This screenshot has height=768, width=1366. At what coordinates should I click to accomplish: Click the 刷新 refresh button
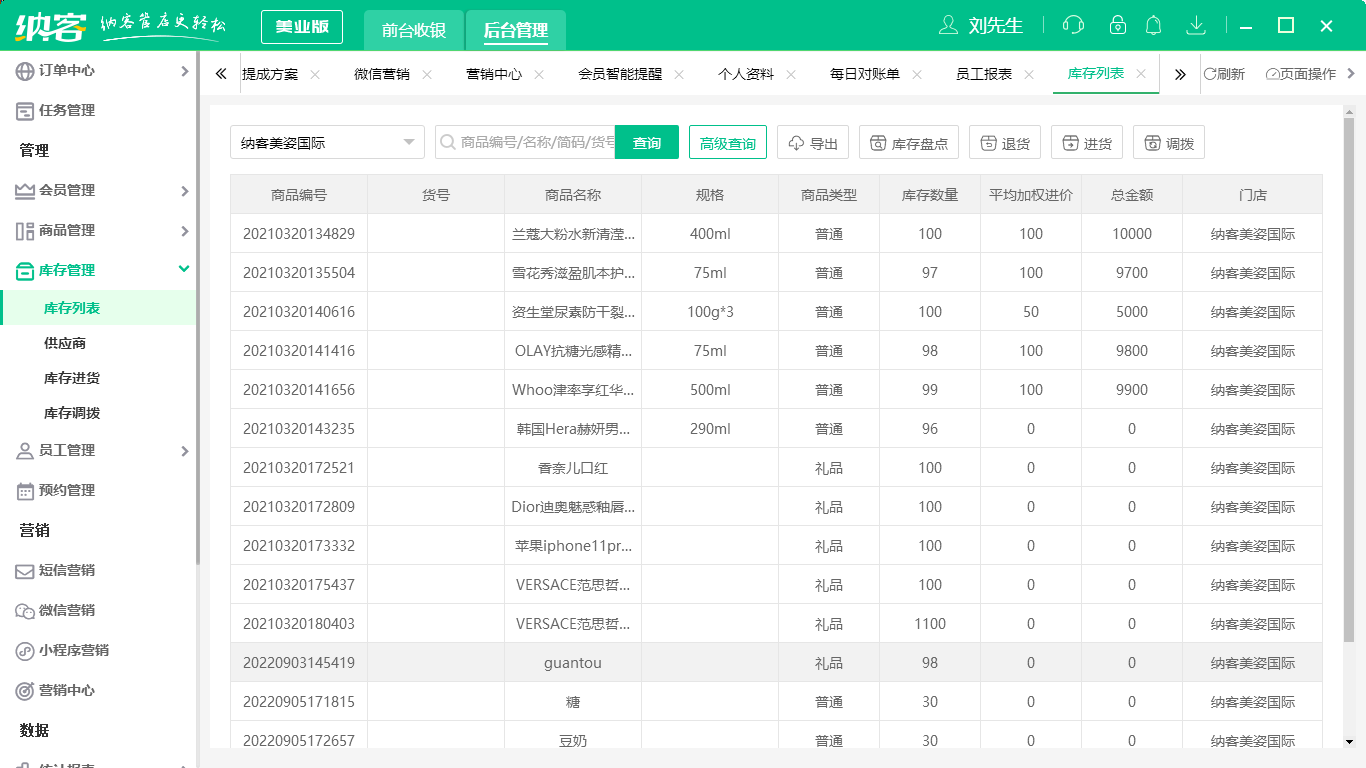(1224, 74)
